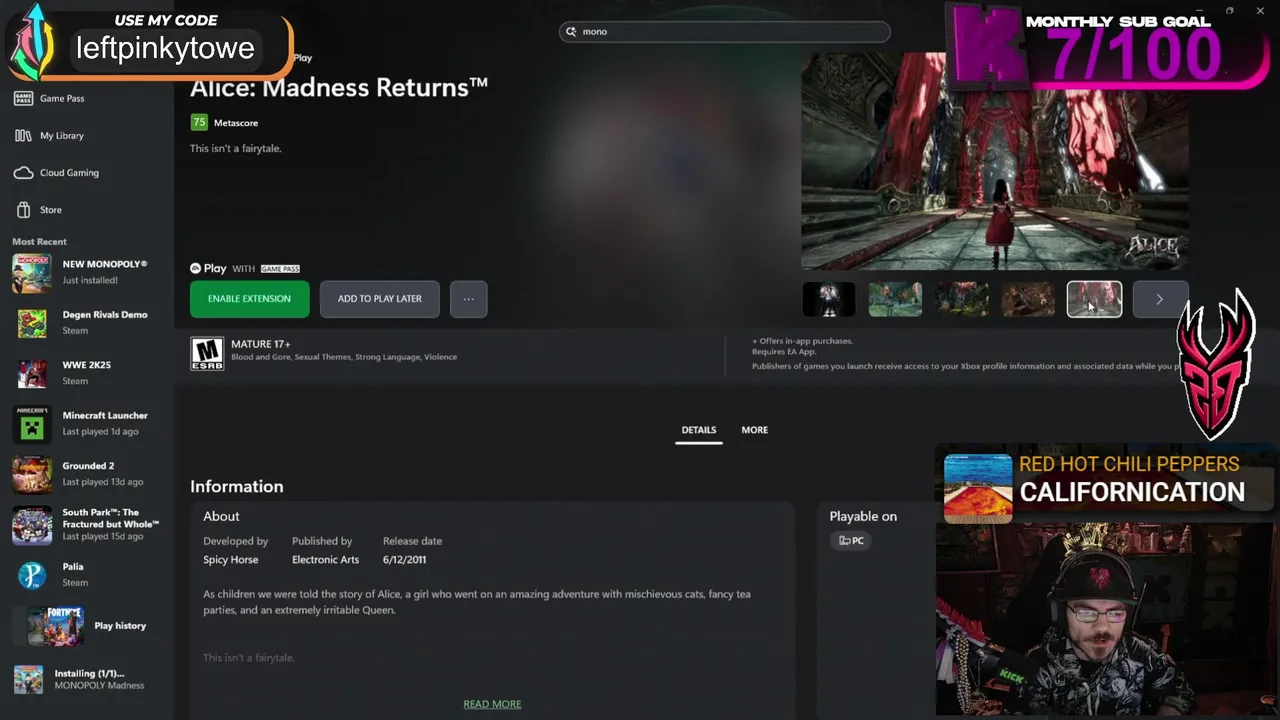Open NEW MONOPOLY game icon in Most Recent

pyautogui.click(x=32, y=273)
